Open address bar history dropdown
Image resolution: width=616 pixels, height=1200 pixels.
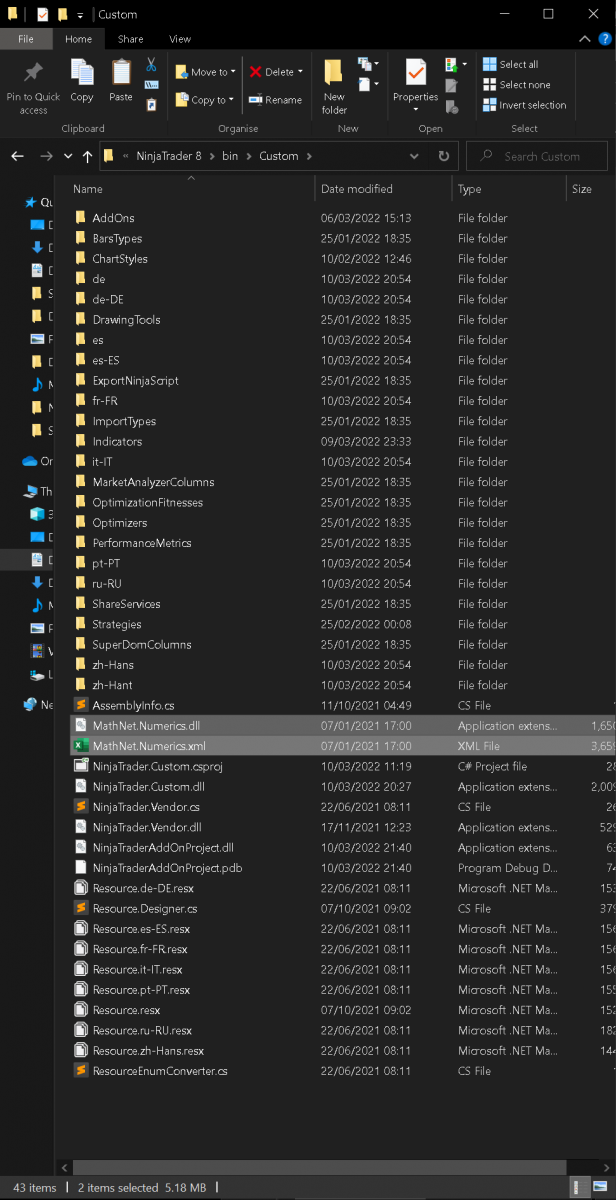pos(415,156)
